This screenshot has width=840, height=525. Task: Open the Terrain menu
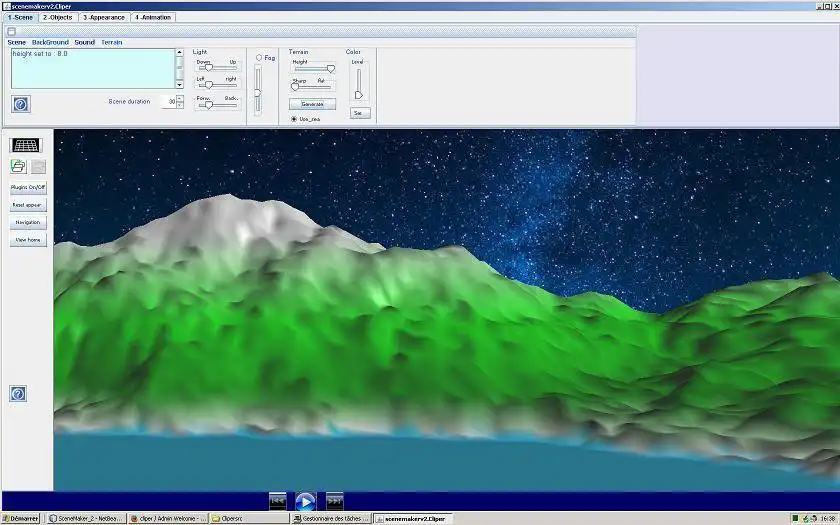pos(111,42)
